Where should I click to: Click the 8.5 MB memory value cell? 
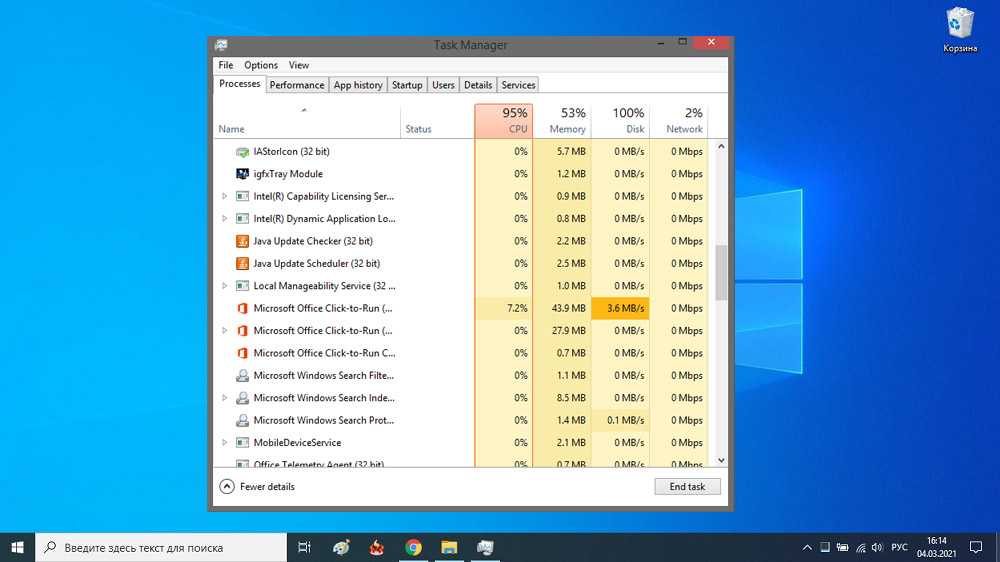(x=562, y=398)
